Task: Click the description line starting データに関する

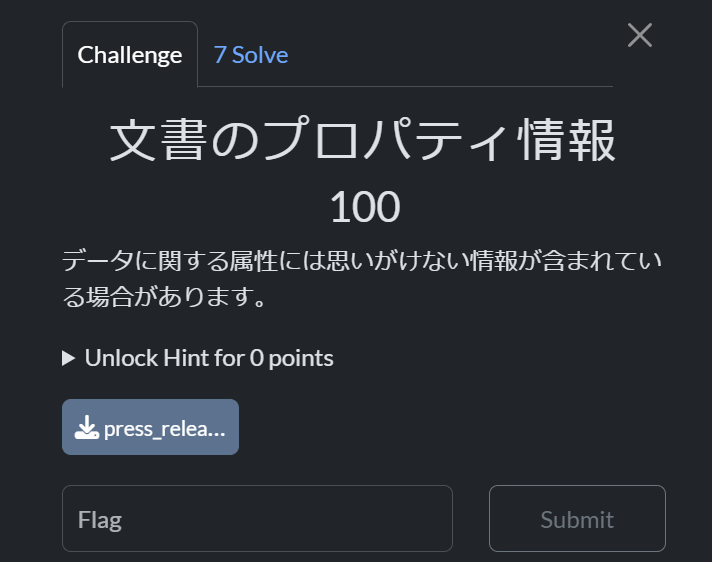Action: (362, 261)
